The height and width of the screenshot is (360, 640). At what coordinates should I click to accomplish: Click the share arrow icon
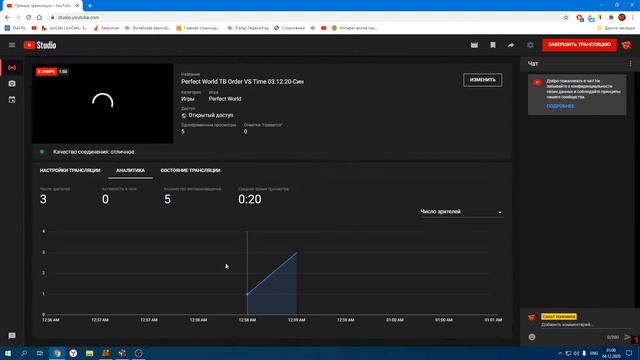[x=511, y=45]
